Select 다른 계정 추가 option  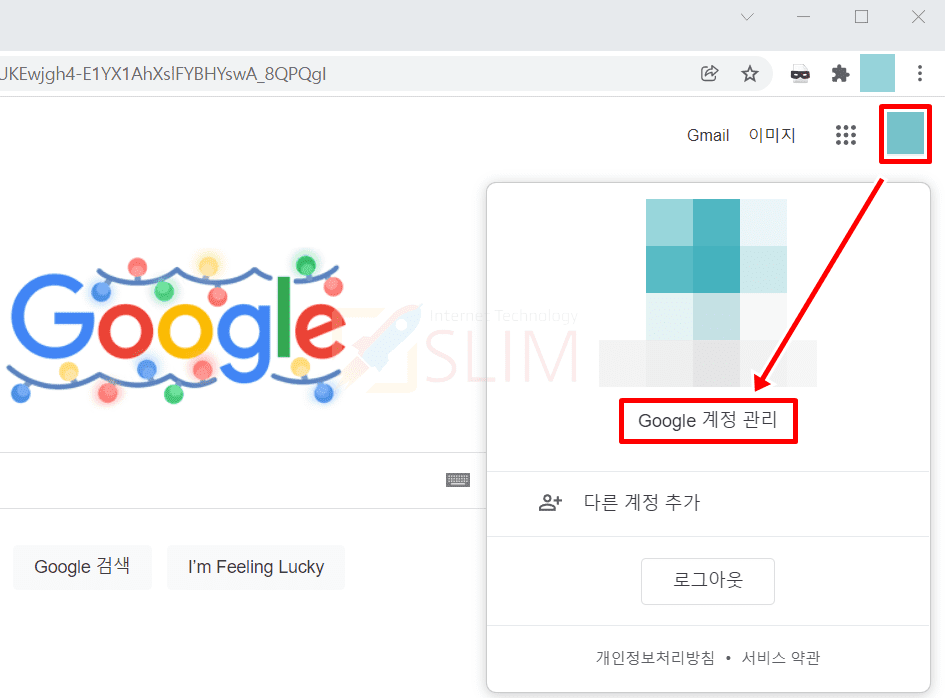click(x=708, y=503)
